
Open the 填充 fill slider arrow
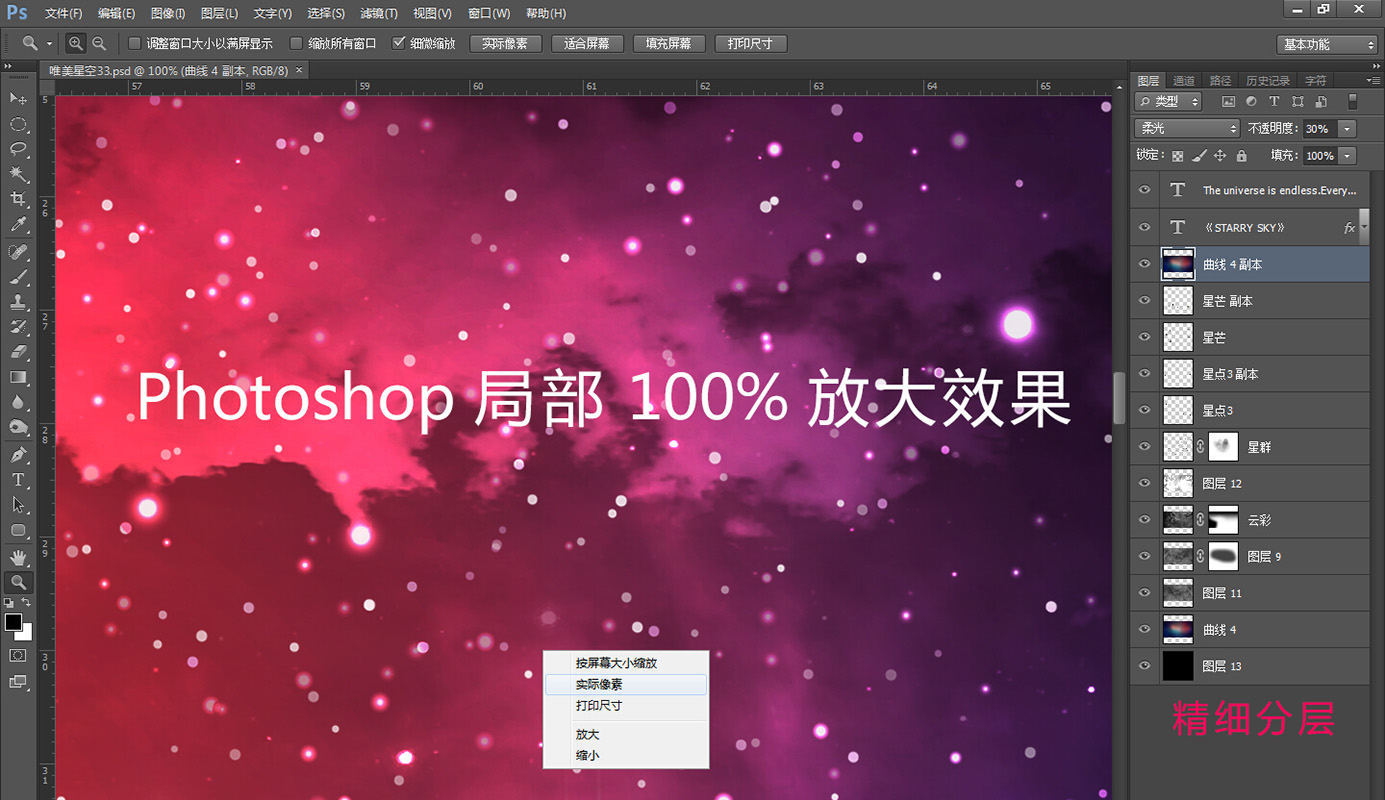point(1348,155)
